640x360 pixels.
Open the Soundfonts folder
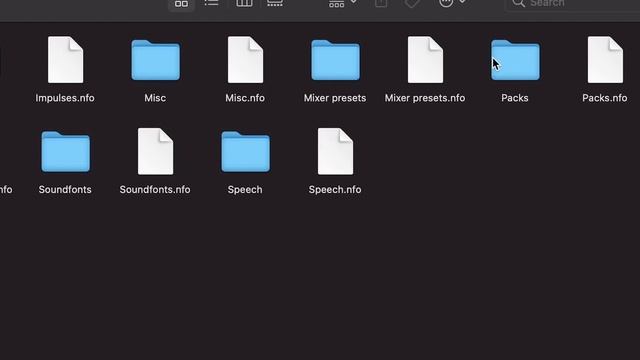point(65,151)
